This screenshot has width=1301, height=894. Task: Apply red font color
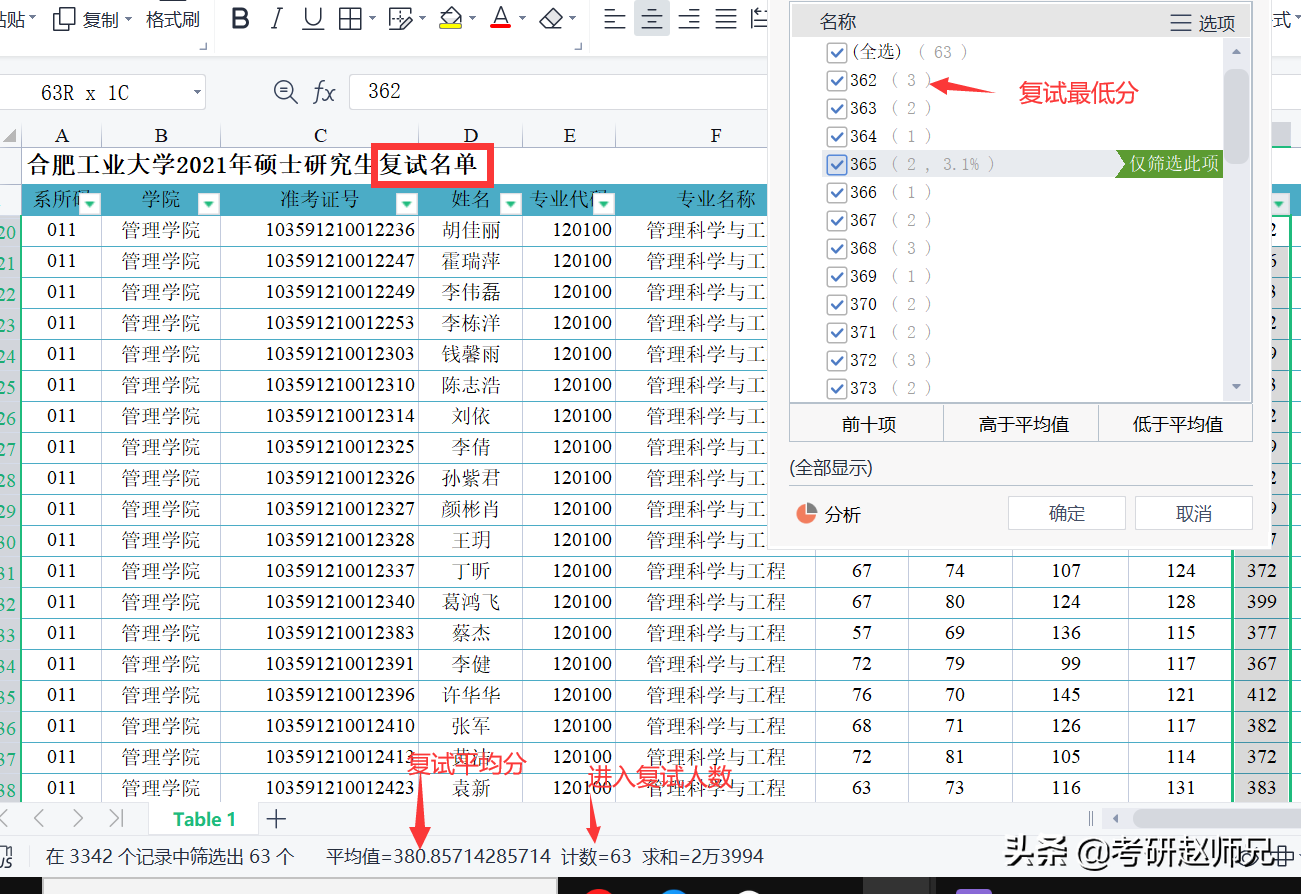point(499,18)
